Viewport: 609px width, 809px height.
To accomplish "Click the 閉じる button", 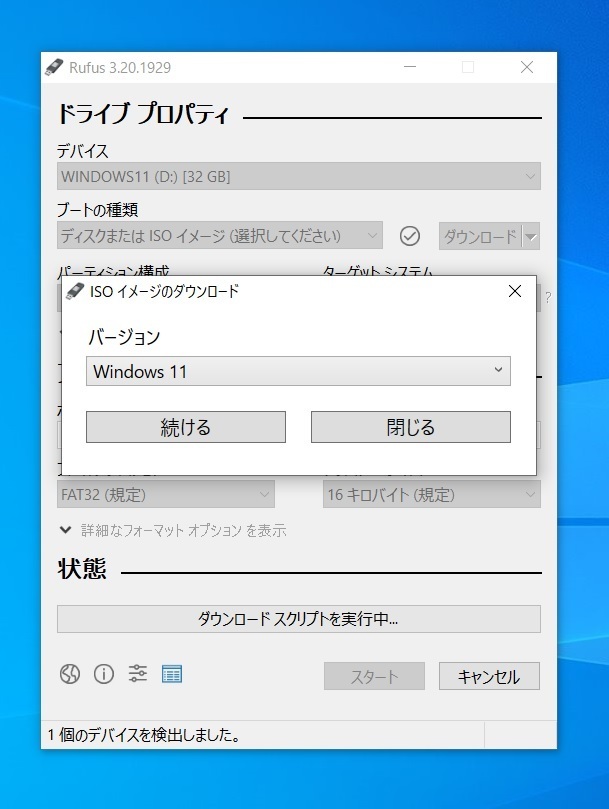I will [411, 427].
